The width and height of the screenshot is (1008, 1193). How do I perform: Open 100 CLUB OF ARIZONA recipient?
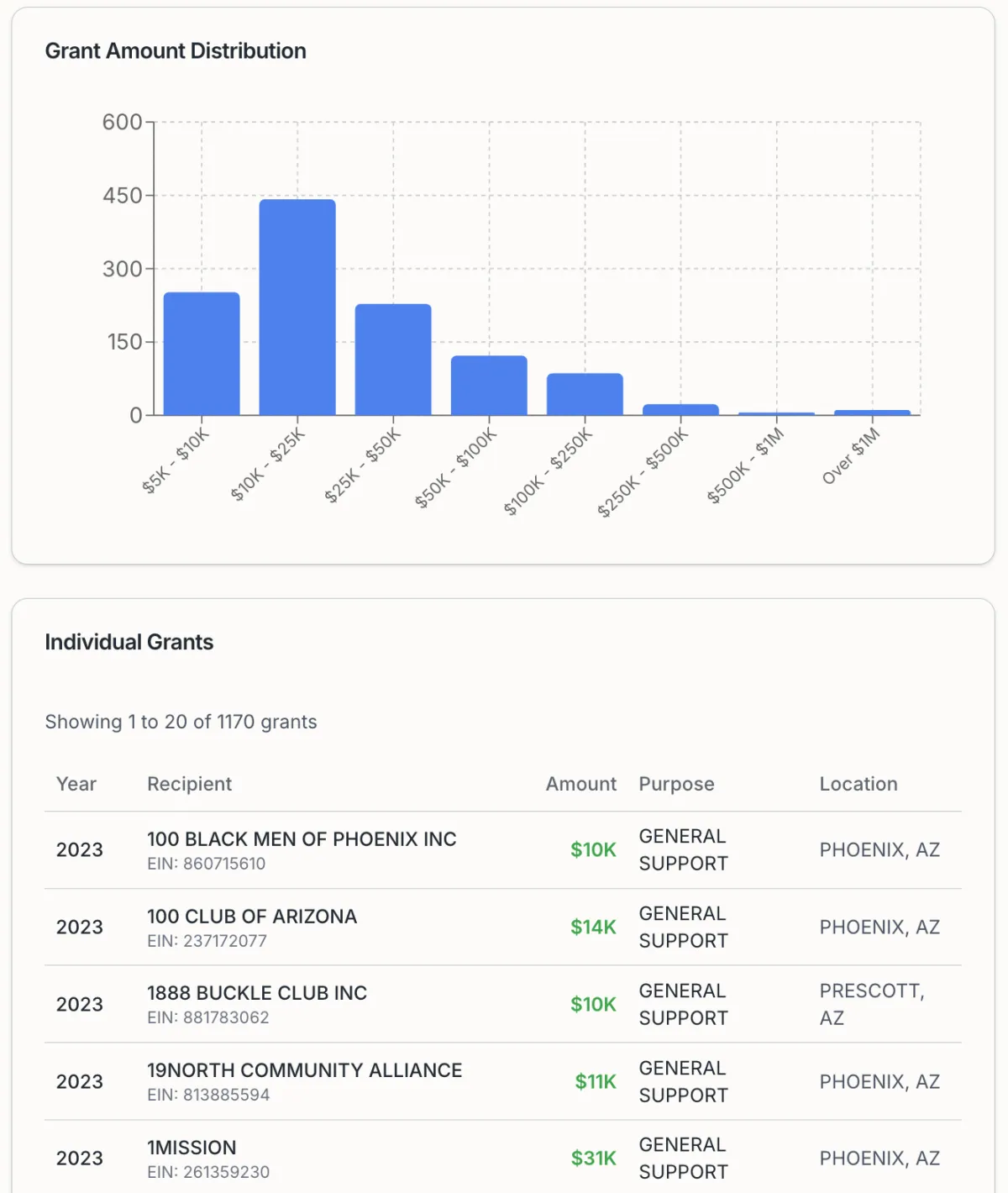point(252,917)
